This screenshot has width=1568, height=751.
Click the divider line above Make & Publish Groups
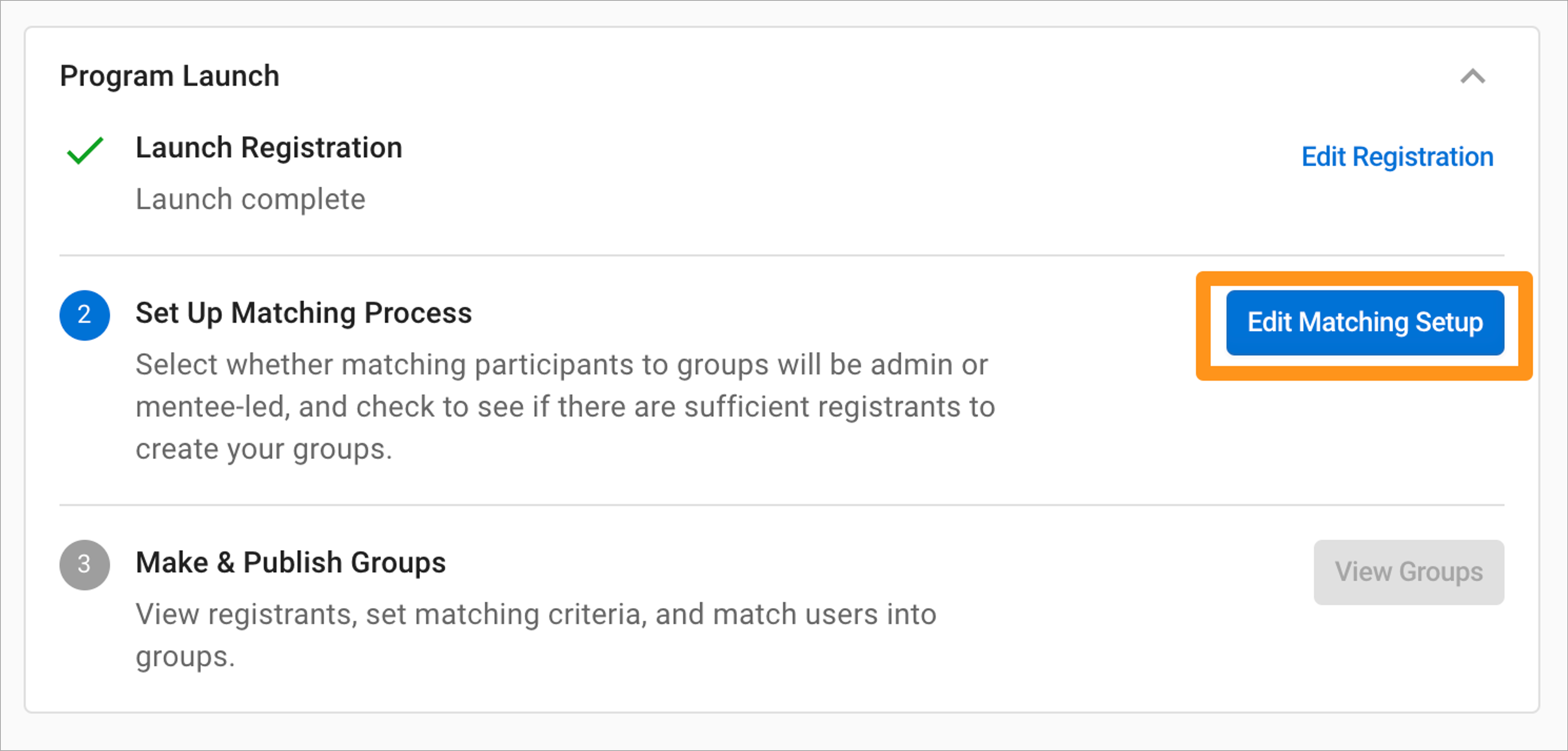tap(781, 505)
